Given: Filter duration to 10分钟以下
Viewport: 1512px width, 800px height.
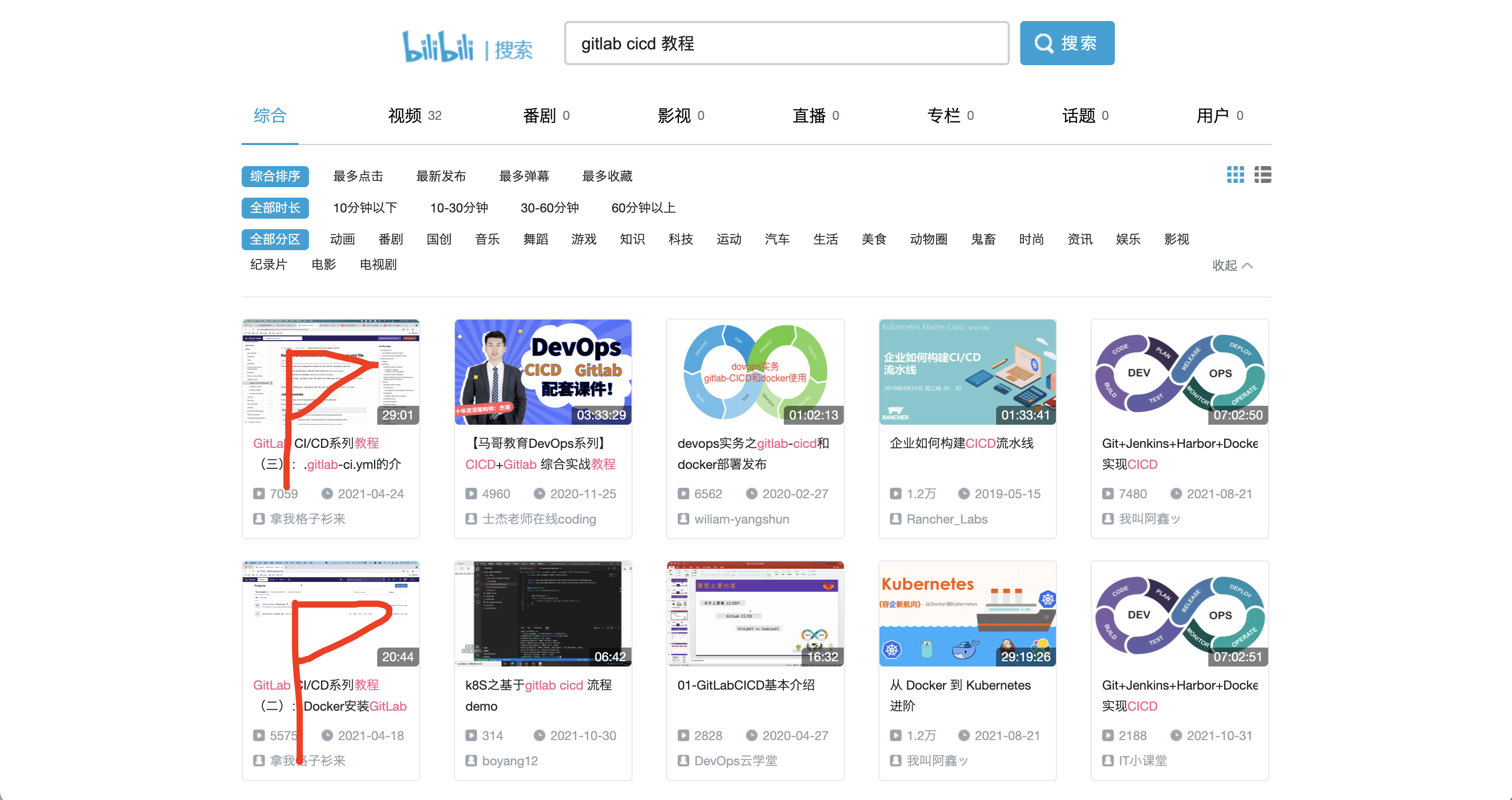Looking at the screenshot, I should click(x=365, y=208).
